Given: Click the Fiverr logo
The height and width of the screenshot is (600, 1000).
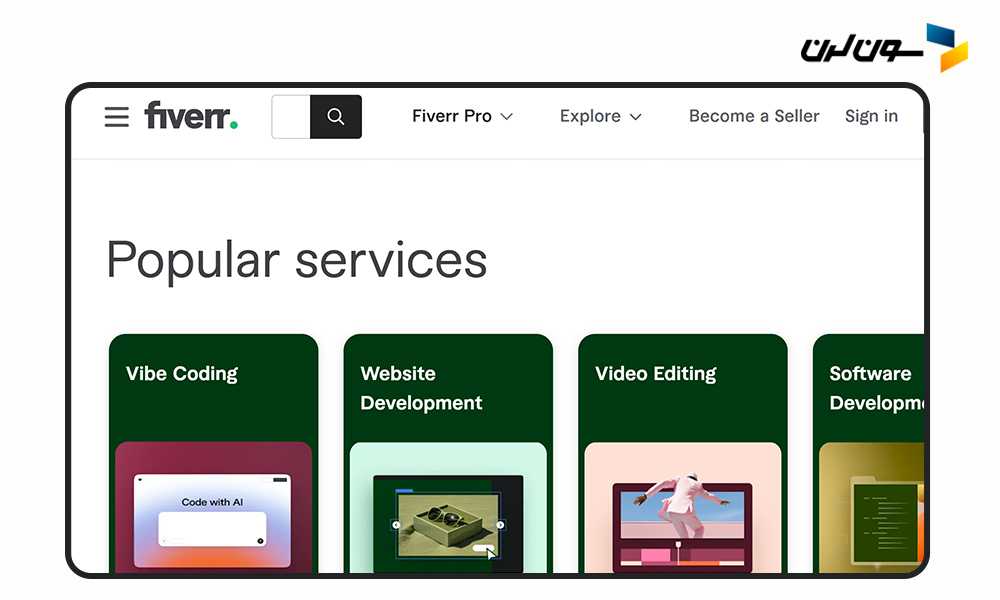Looking at the screenshot, I should [x=191, y=116].
